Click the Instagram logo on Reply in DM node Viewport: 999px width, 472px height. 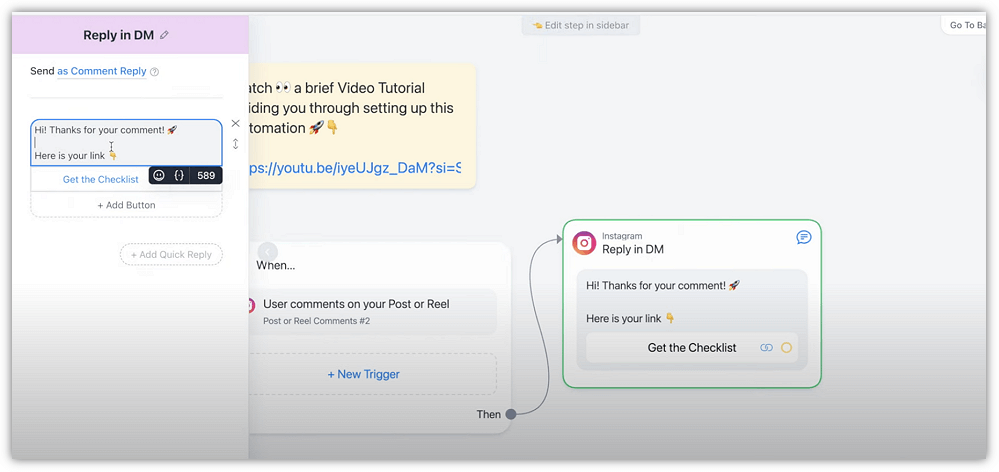point(584,243)
